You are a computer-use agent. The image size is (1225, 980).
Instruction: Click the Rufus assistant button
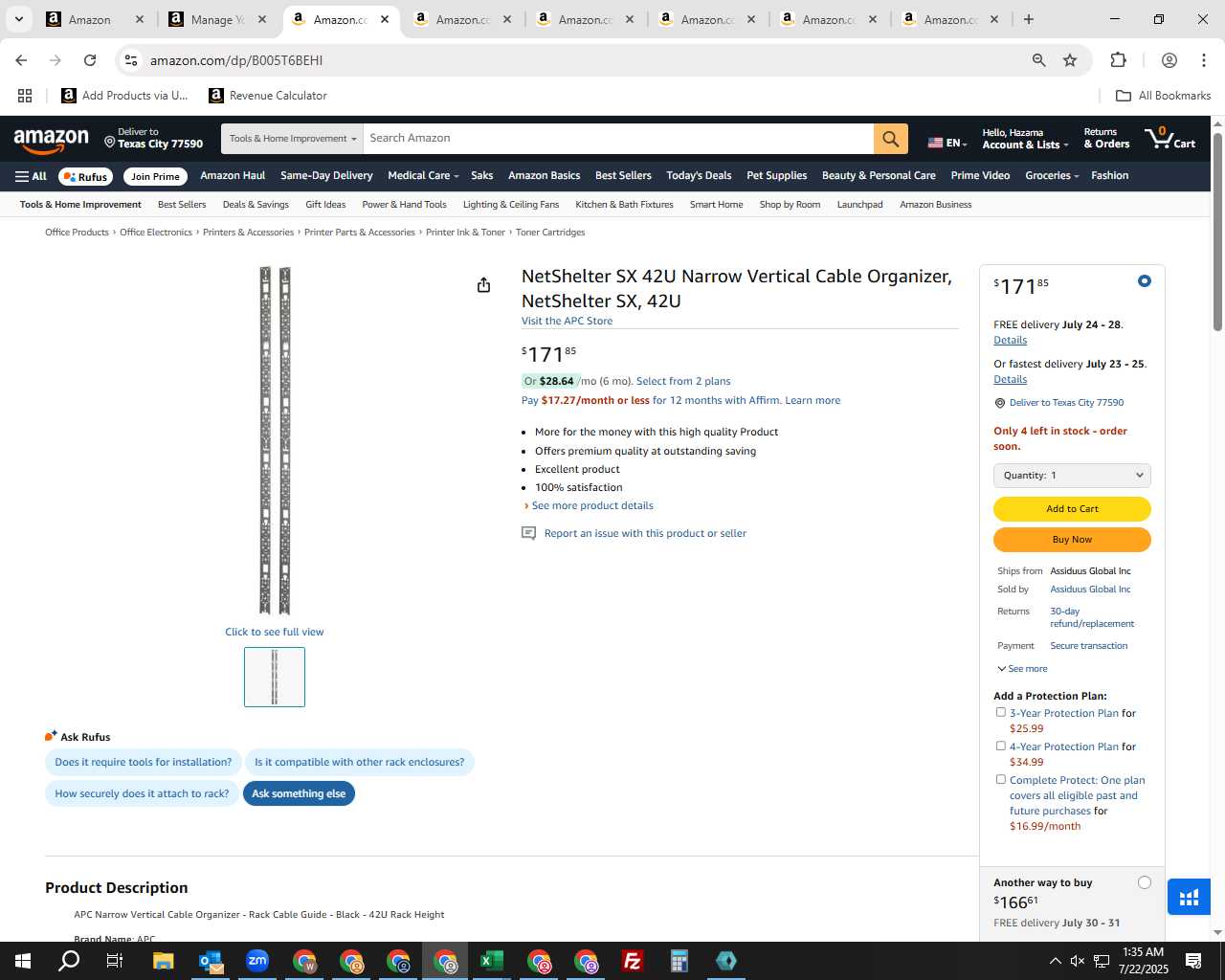coord(85,176)
